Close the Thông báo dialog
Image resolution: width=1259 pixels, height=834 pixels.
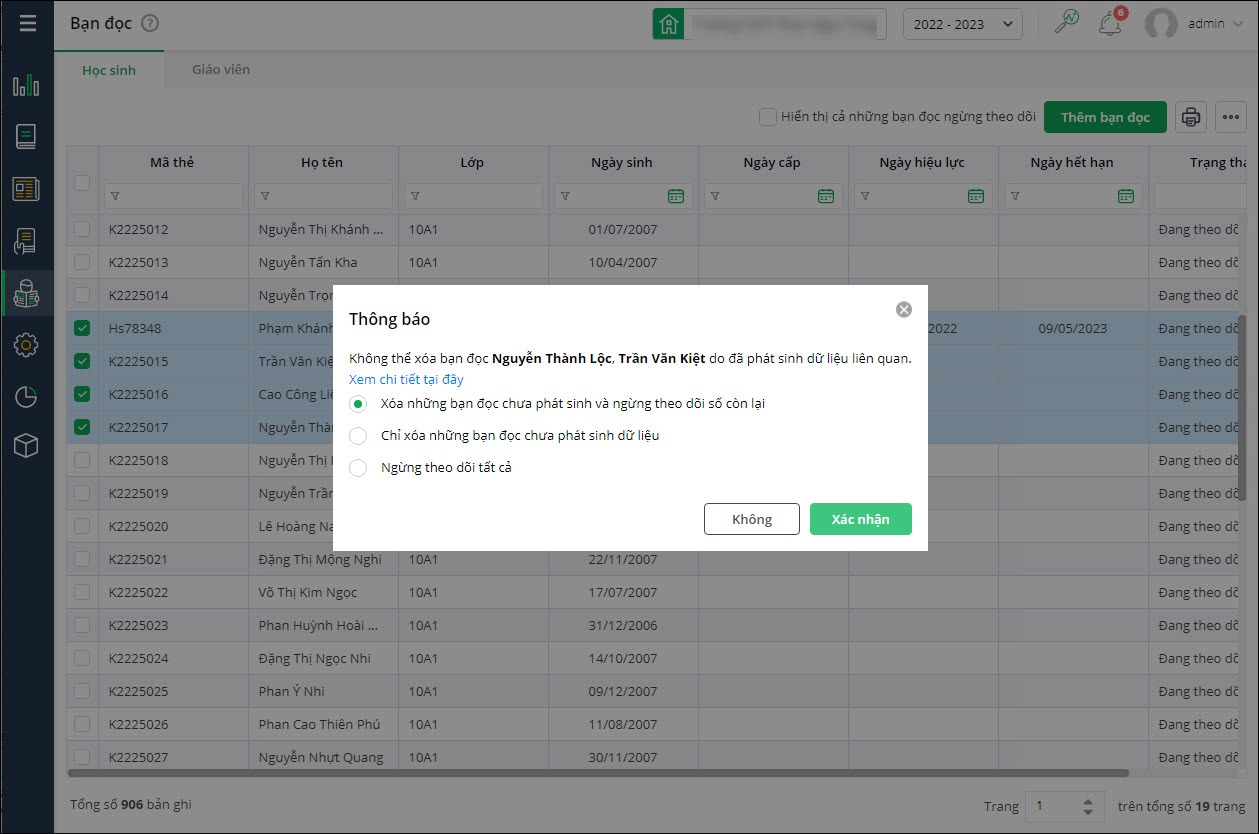904,310
